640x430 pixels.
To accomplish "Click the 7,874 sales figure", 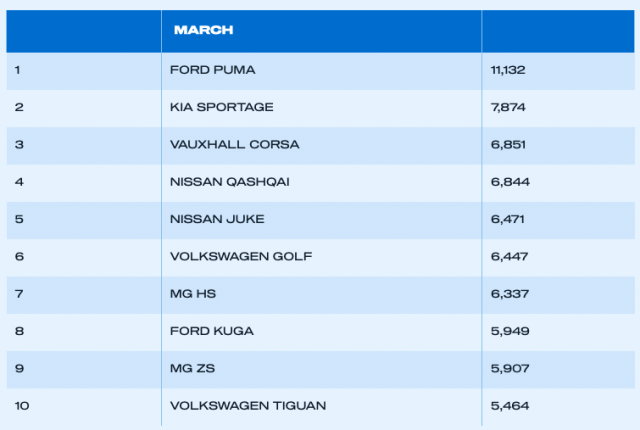I will coord(508,107).
